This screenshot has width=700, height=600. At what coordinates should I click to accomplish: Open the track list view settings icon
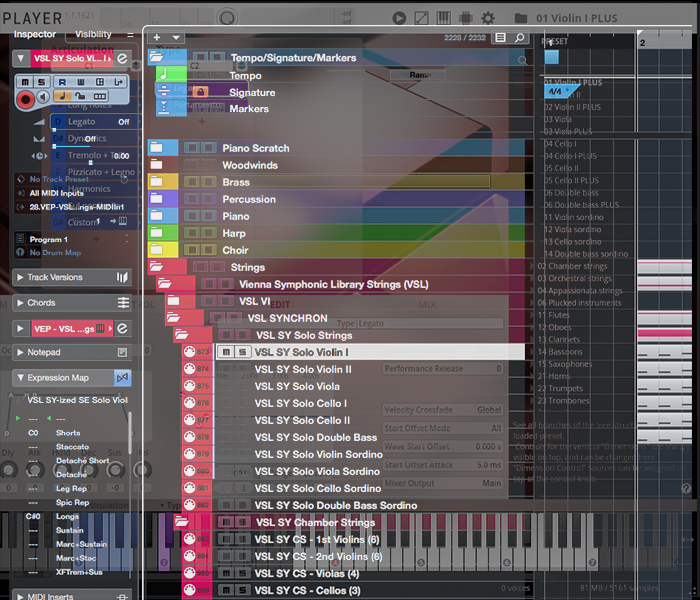500,38
